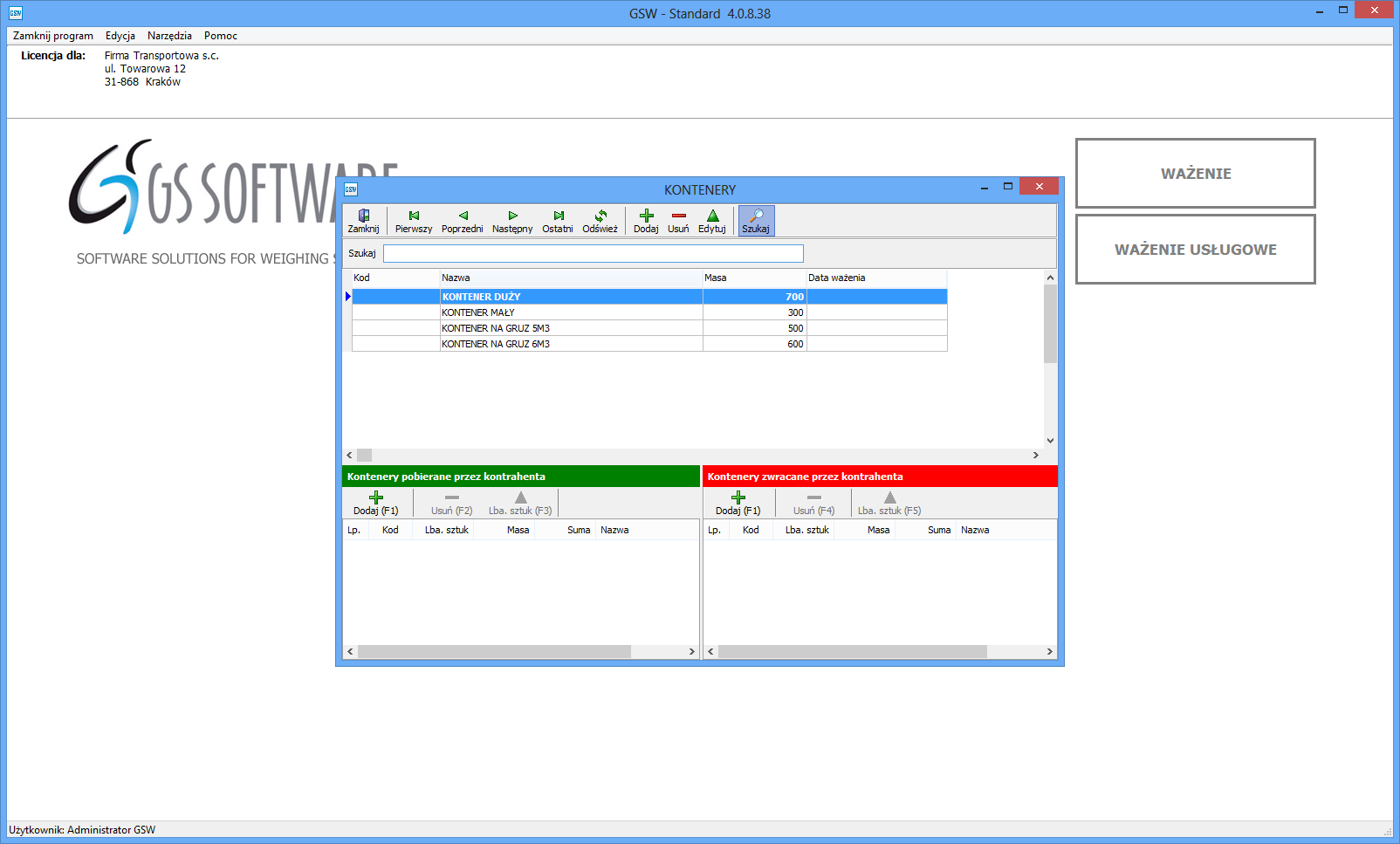Move to next record with Następny
This screenshot has height=844, width=1400.
(511, 221)
